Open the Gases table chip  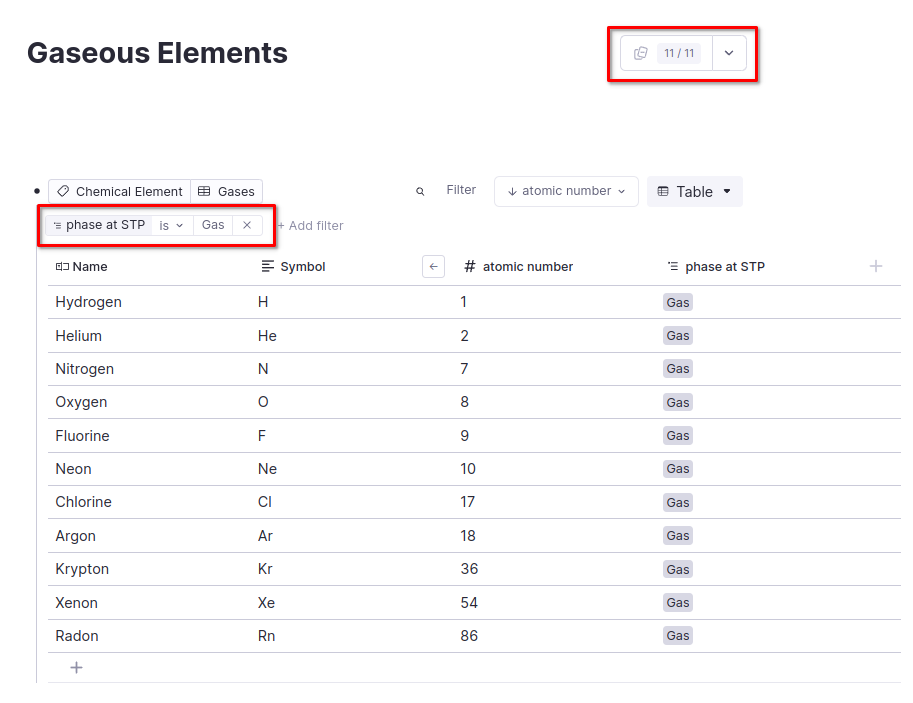227,191
